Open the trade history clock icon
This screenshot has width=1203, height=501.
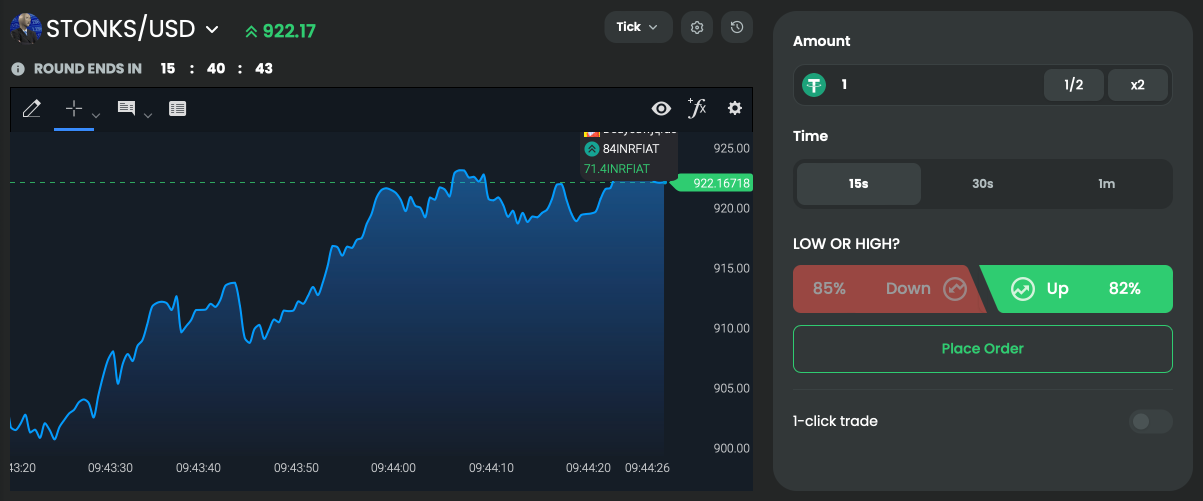[x=737, y=27]
